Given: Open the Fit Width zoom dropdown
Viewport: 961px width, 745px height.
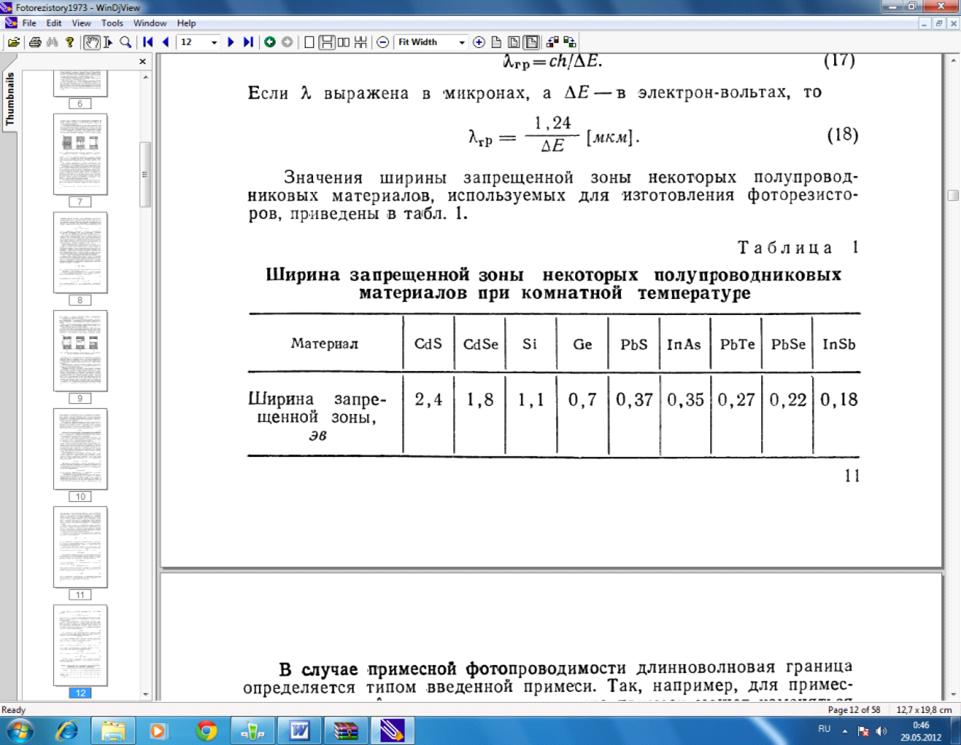Looking at the screenshot, I should 462,42.
